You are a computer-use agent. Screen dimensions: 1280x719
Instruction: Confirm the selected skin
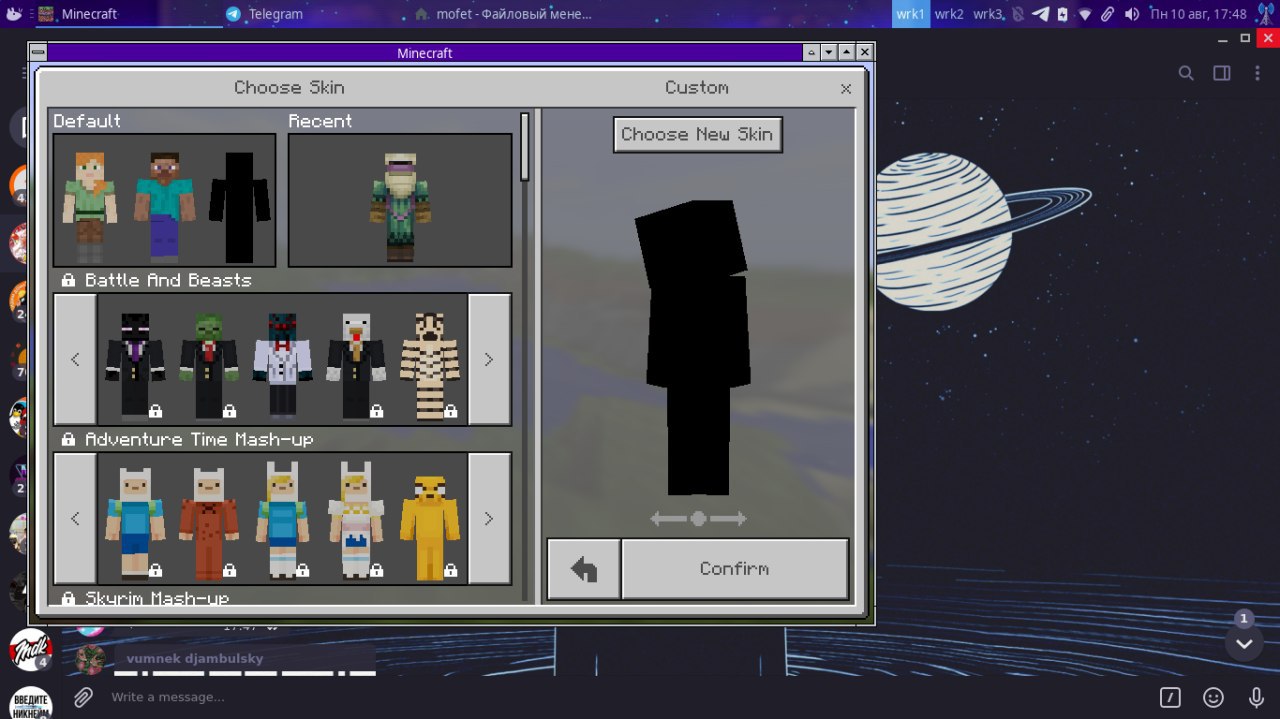(735, 569)
